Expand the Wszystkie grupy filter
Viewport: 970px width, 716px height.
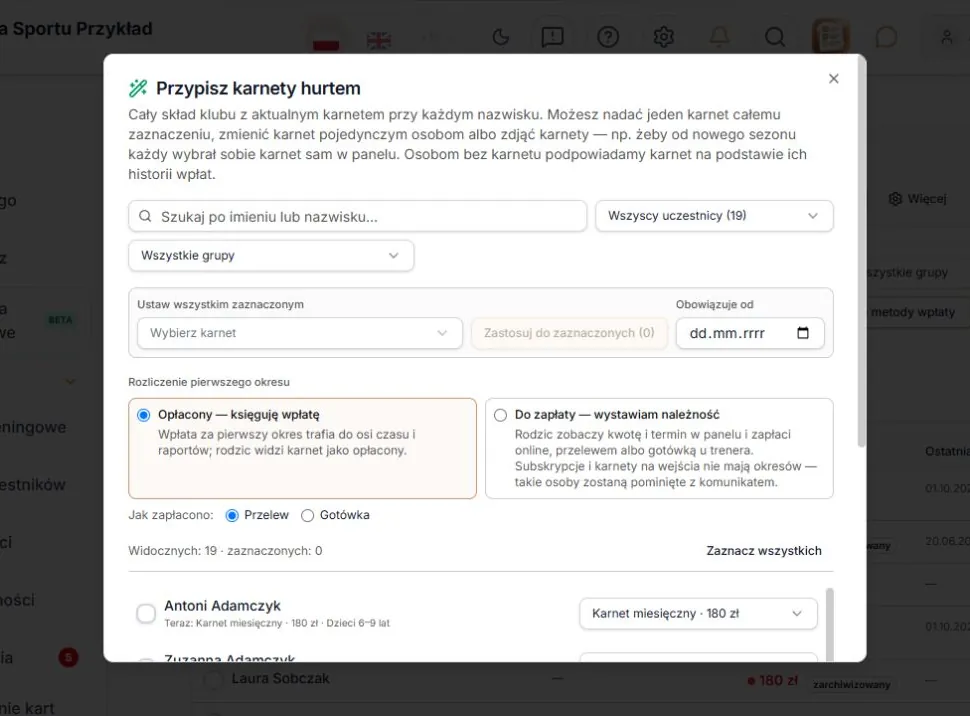point(271,256)
